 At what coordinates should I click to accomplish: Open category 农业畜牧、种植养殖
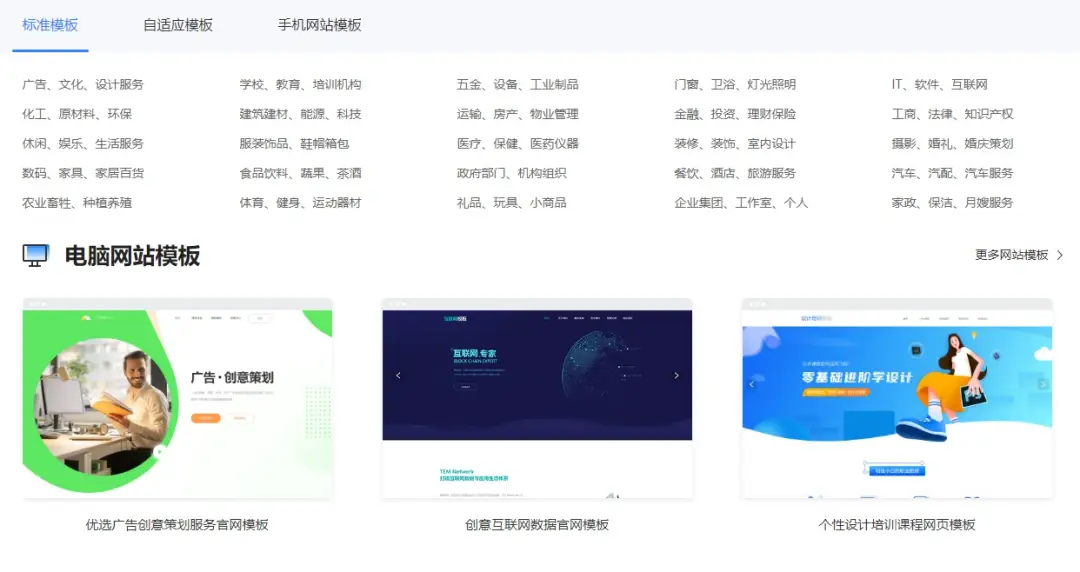[76, 203]
